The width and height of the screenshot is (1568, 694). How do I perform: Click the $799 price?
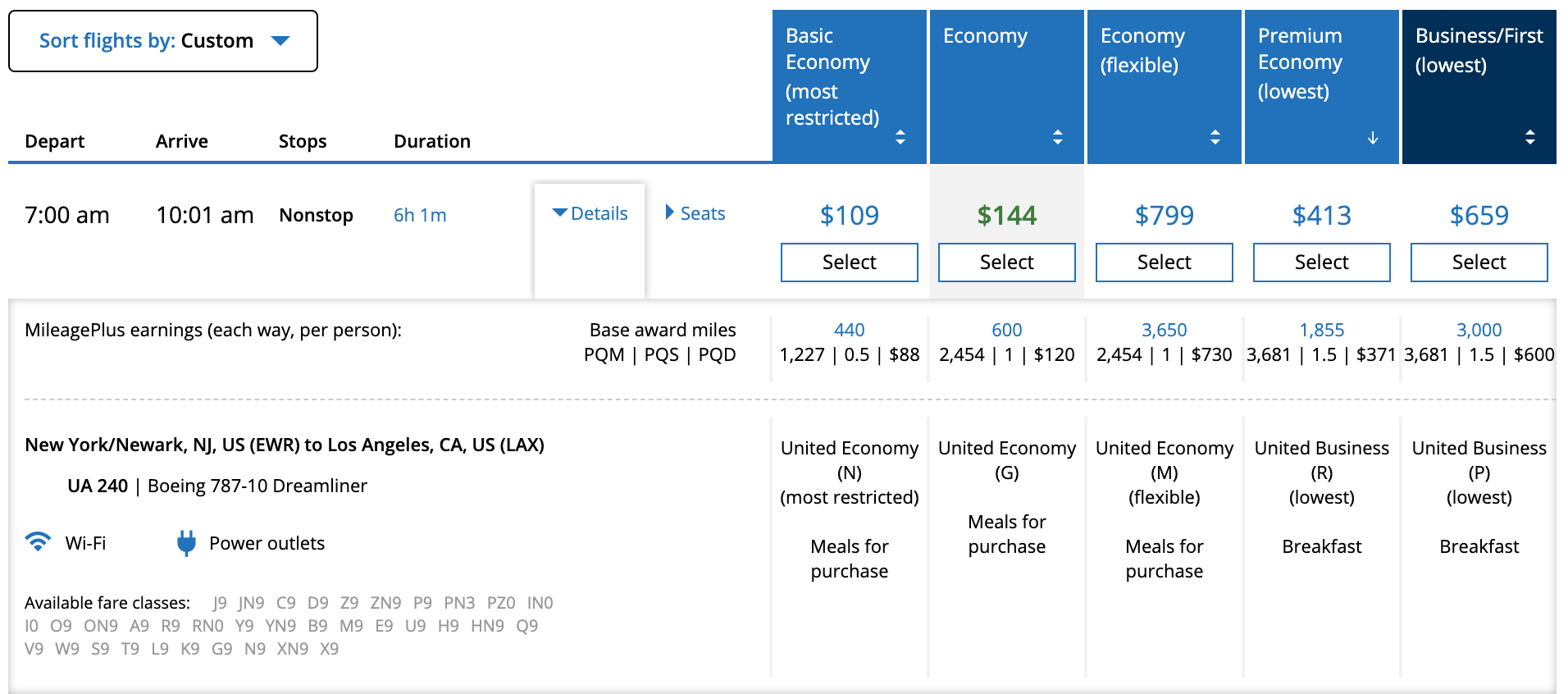pyautogui.click(x=1165, y=215)
